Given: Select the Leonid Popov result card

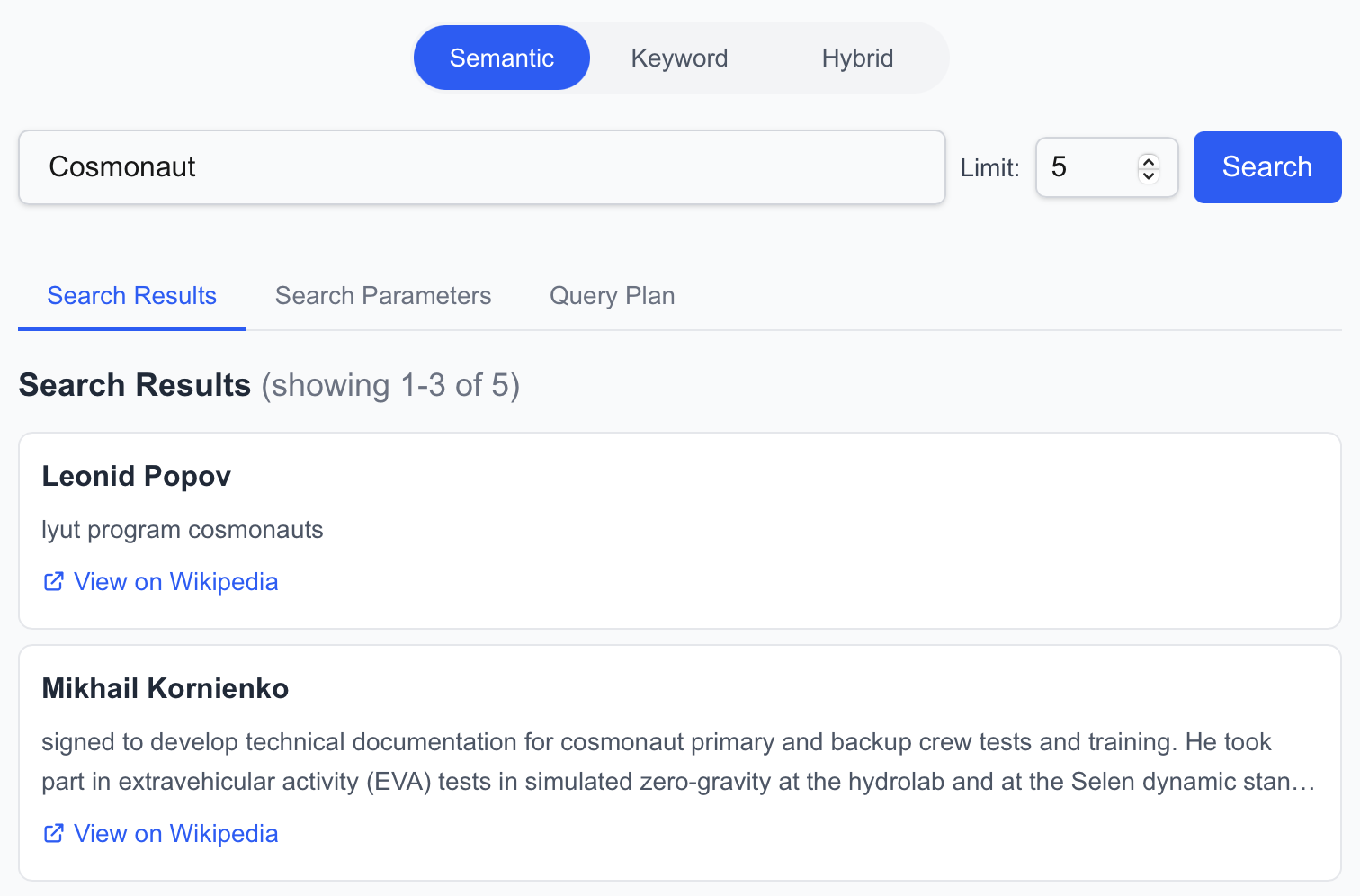Looking at the screenshot, I should (x=680, y=531).
